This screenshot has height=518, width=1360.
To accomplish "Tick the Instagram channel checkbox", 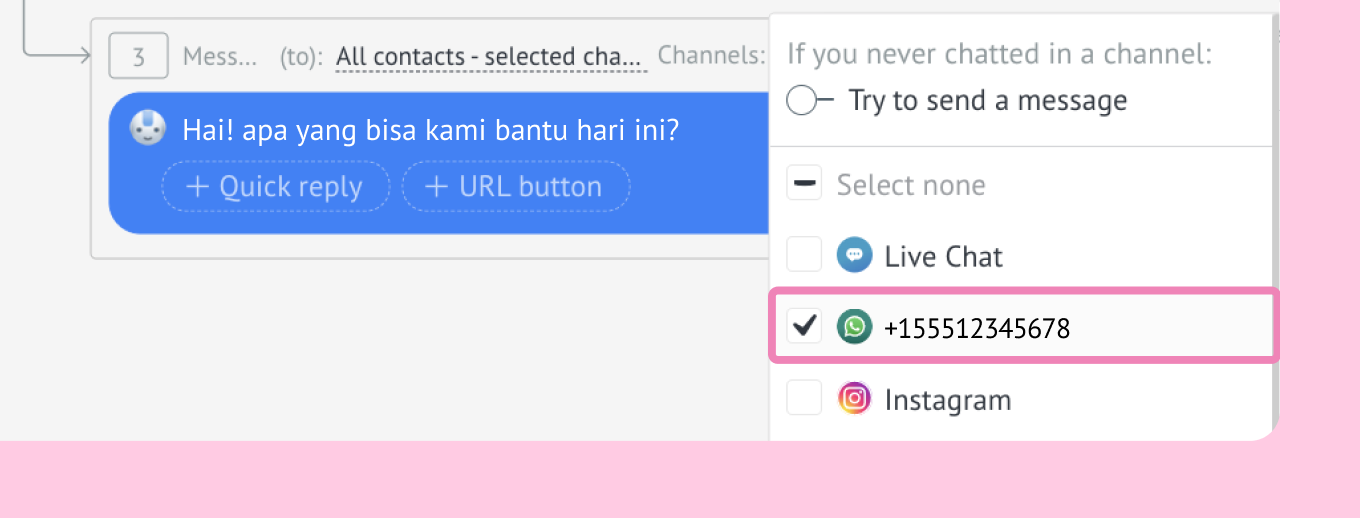I will 803,398.
